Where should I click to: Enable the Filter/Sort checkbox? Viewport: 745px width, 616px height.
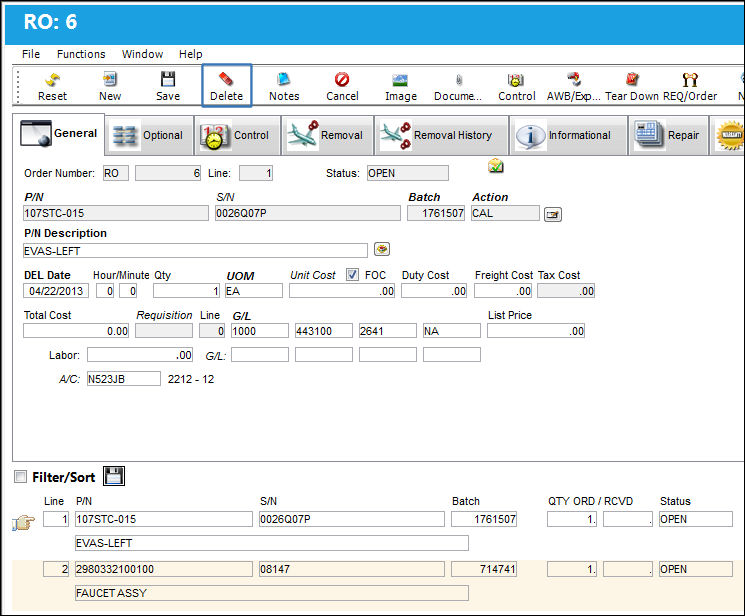point(20,476)
